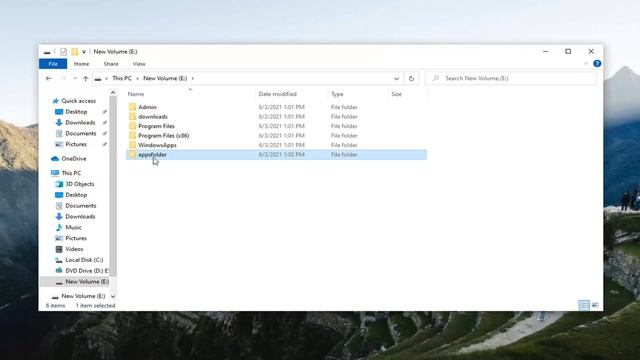Click the Search New Volume (E:) box
Image resolution: width=640 pixels, height=360 pixels.
pyautogui.click(x=511, y=78)
